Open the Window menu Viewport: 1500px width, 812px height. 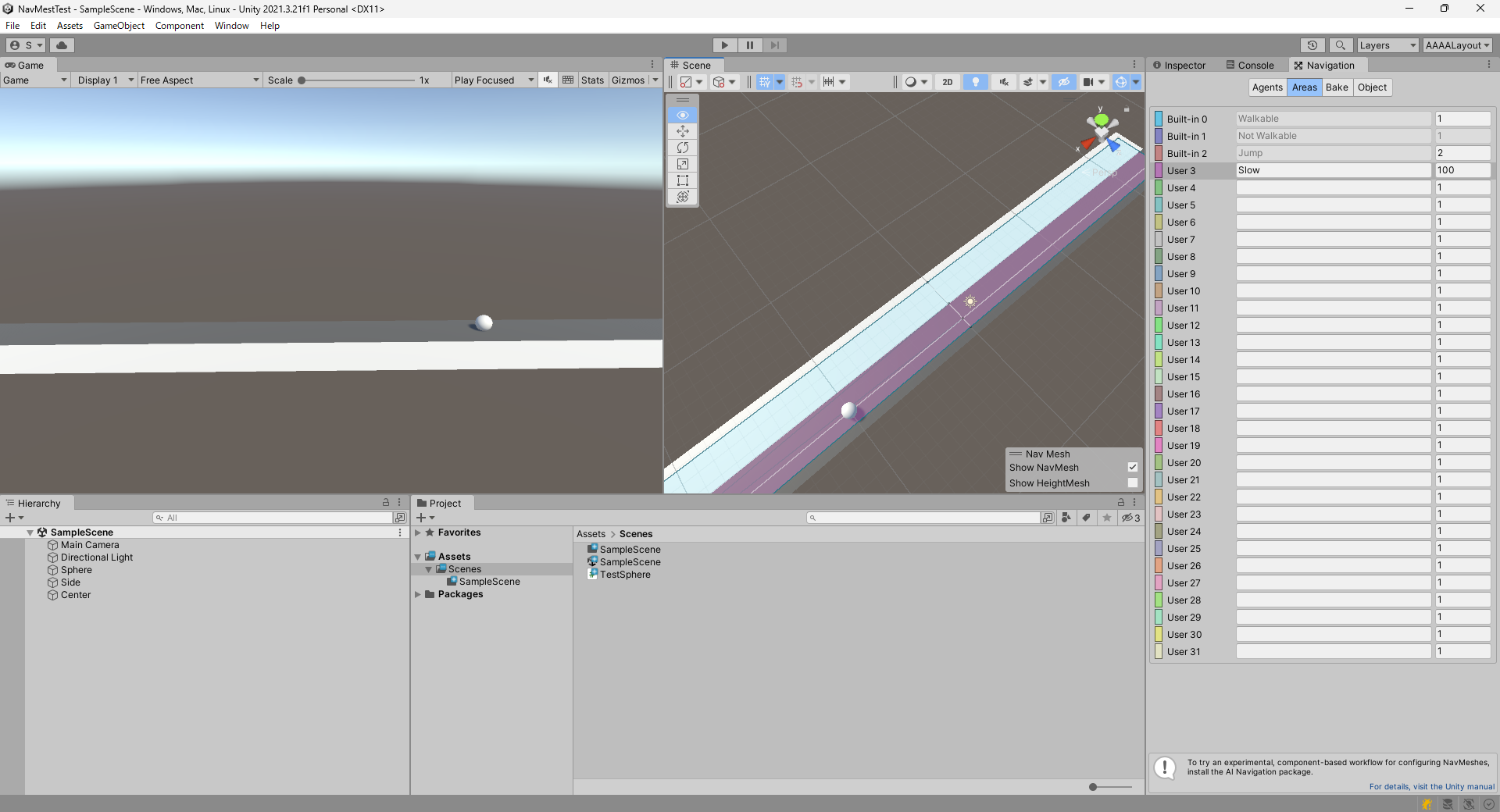pyautogui.click(x=232, y=26)
